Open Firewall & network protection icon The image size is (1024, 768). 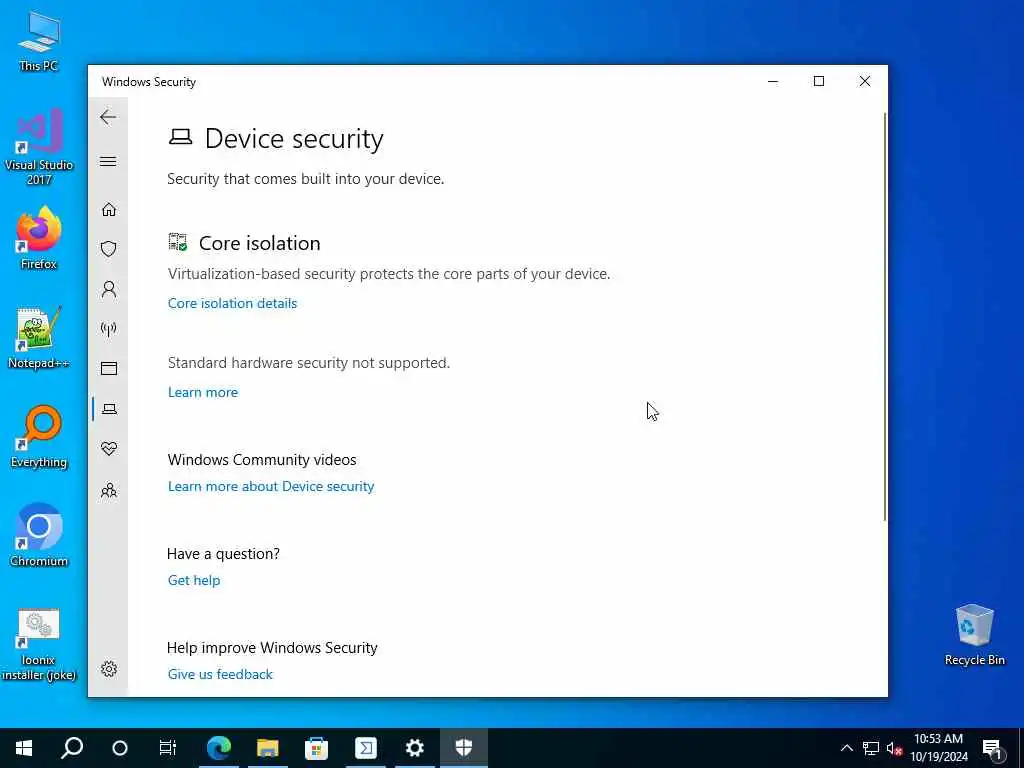pos(109,328)
